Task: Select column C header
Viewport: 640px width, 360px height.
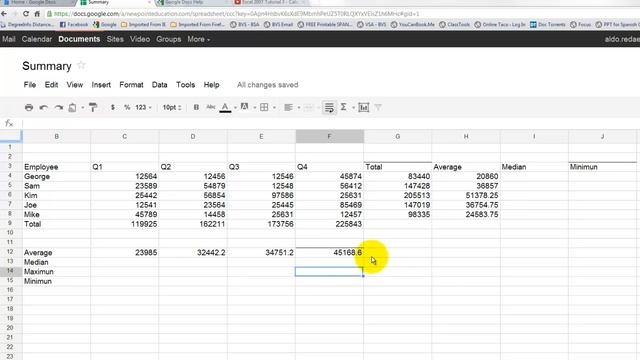Action: (124, 136)
